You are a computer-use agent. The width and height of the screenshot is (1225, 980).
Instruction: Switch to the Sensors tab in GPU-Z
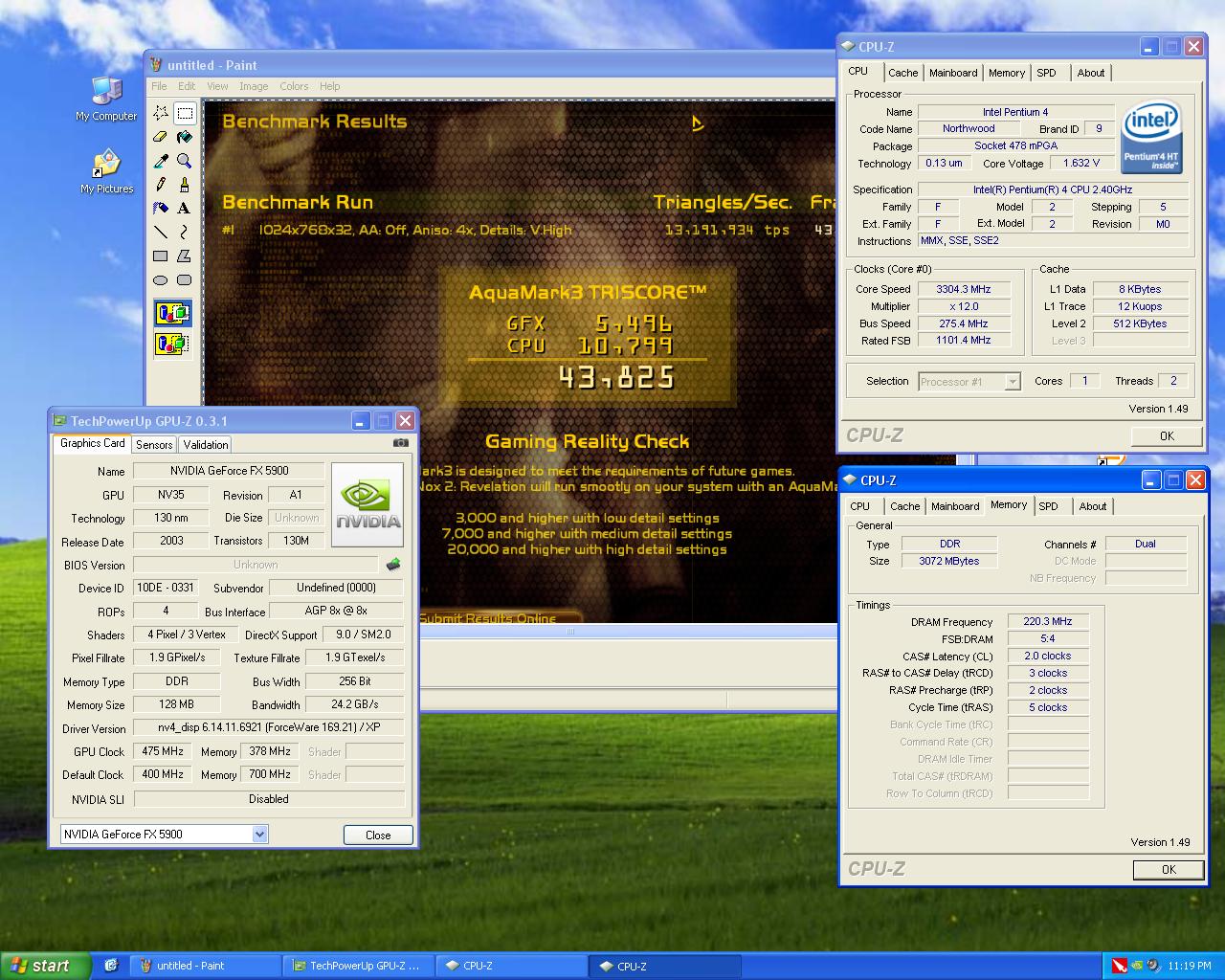pos(154,445)
